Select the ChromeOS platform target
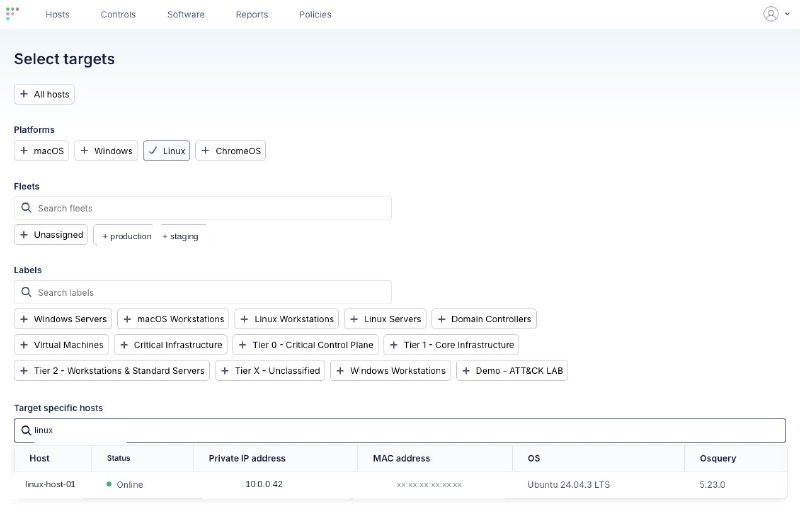800x513 pixels. click(x=231, y=151)
